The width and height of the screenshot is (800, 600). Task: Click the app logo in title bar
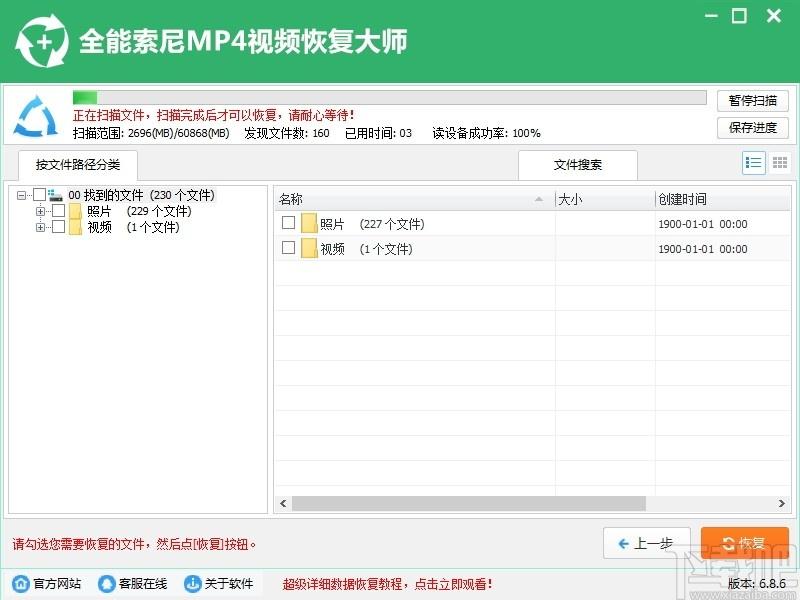pos(40,42)
